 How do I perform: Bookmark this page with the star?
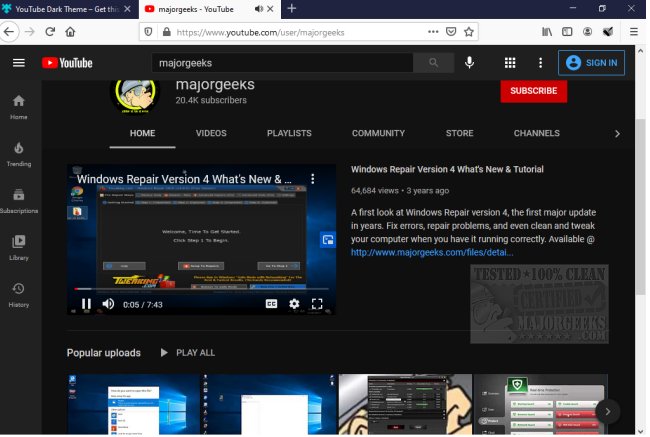coord(469,32)
